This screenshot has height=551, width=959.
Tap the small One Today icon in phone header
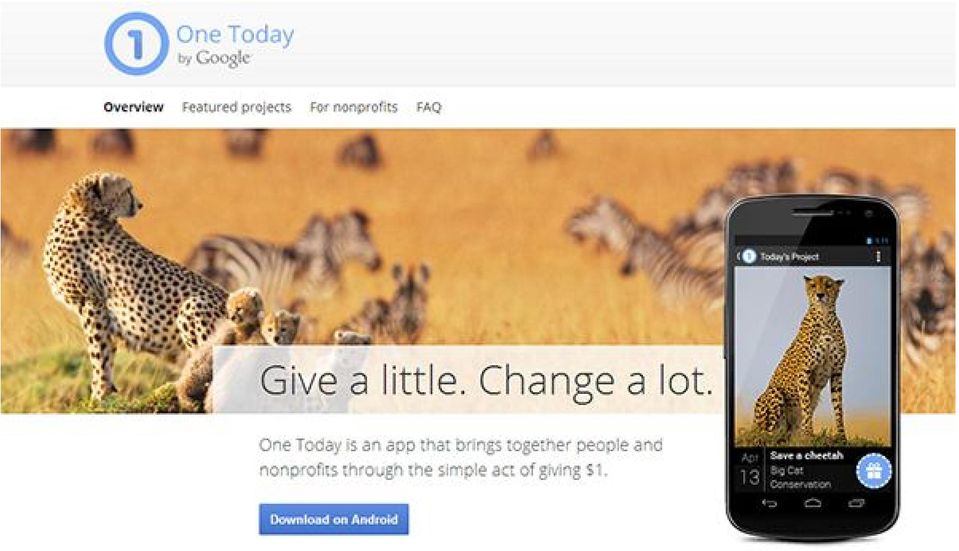(x=749, y=256)
